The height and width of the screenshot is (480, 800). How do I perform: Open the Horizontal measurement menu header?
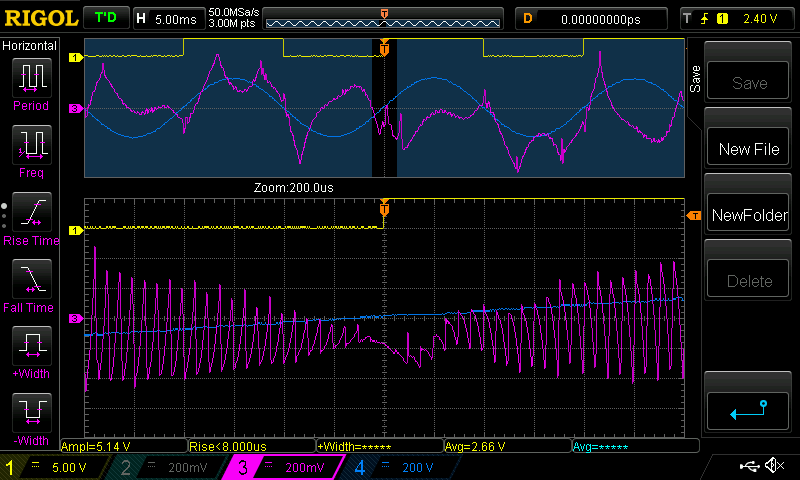30,47
